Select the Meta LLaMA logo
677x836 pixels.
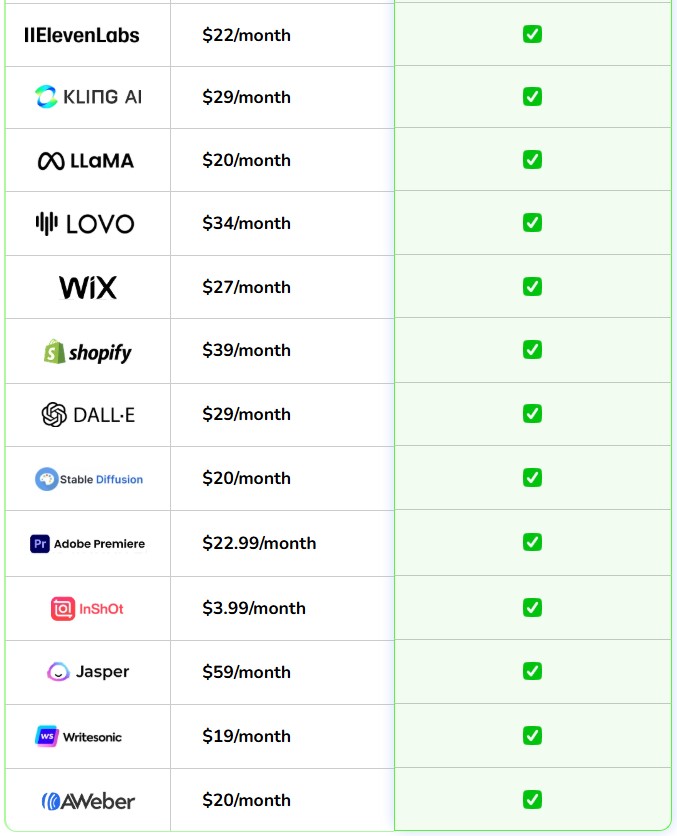86,160
